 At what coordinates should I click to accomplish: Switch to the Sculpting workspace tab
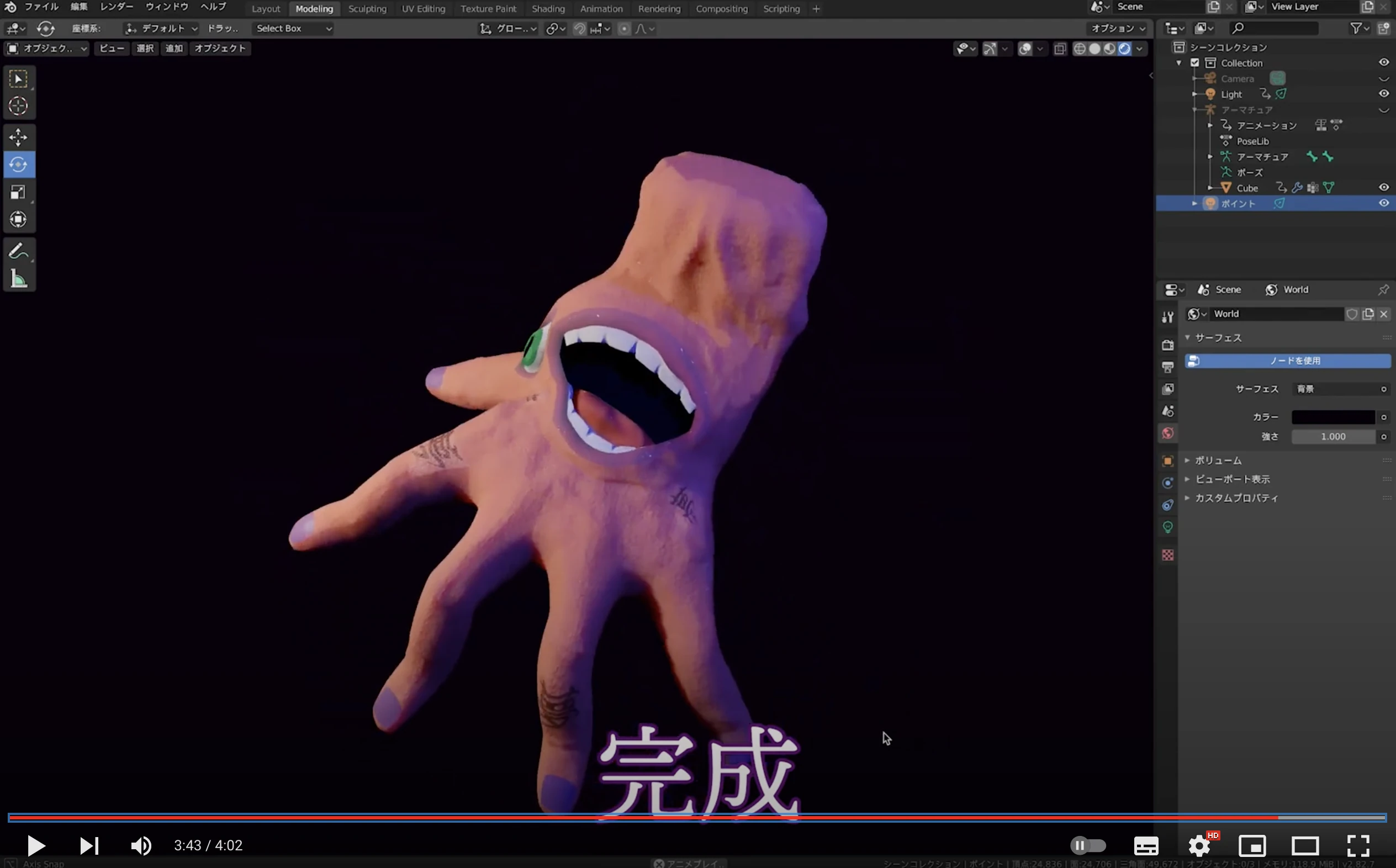pyautogui.click(x=367, y=9)
